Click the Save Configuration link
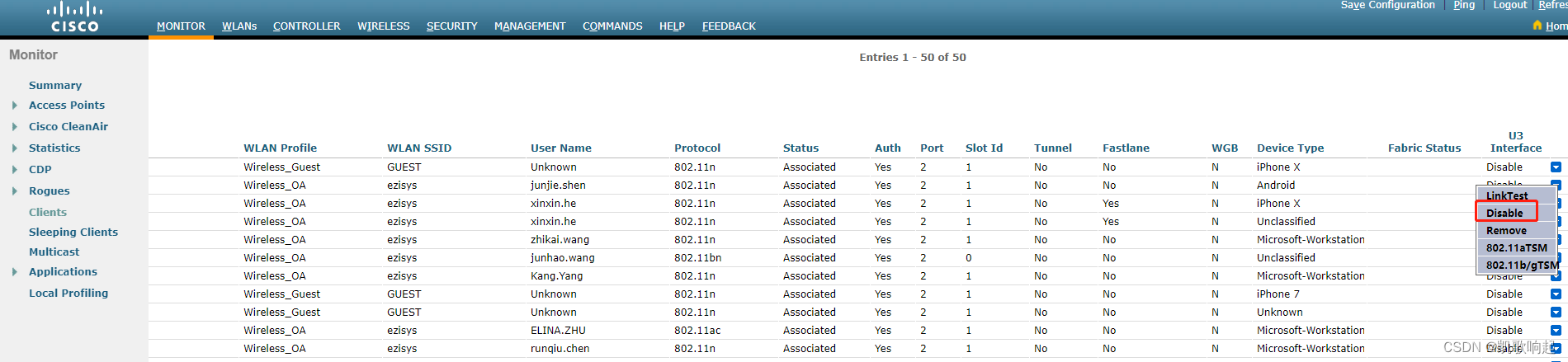Viewport: 1568px width, 362px height. [x=1387, y=5]
